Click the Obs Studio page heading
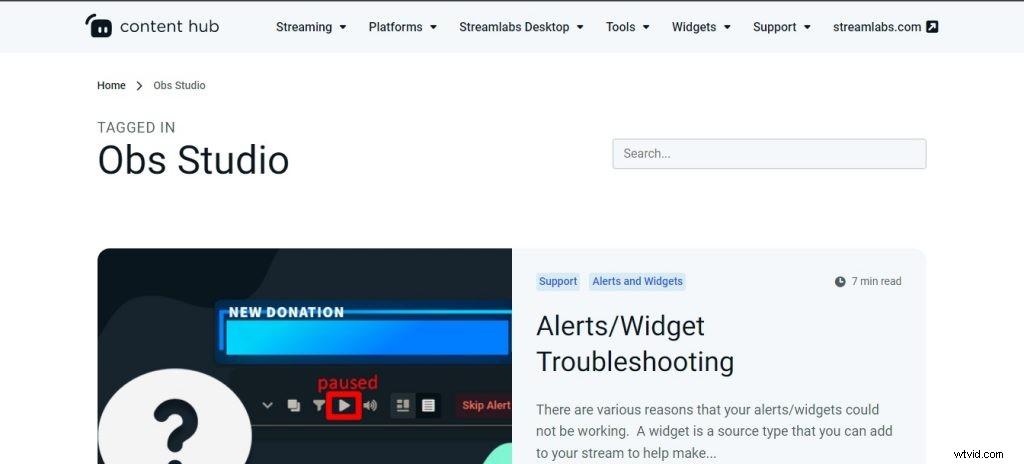 point(193,160)
